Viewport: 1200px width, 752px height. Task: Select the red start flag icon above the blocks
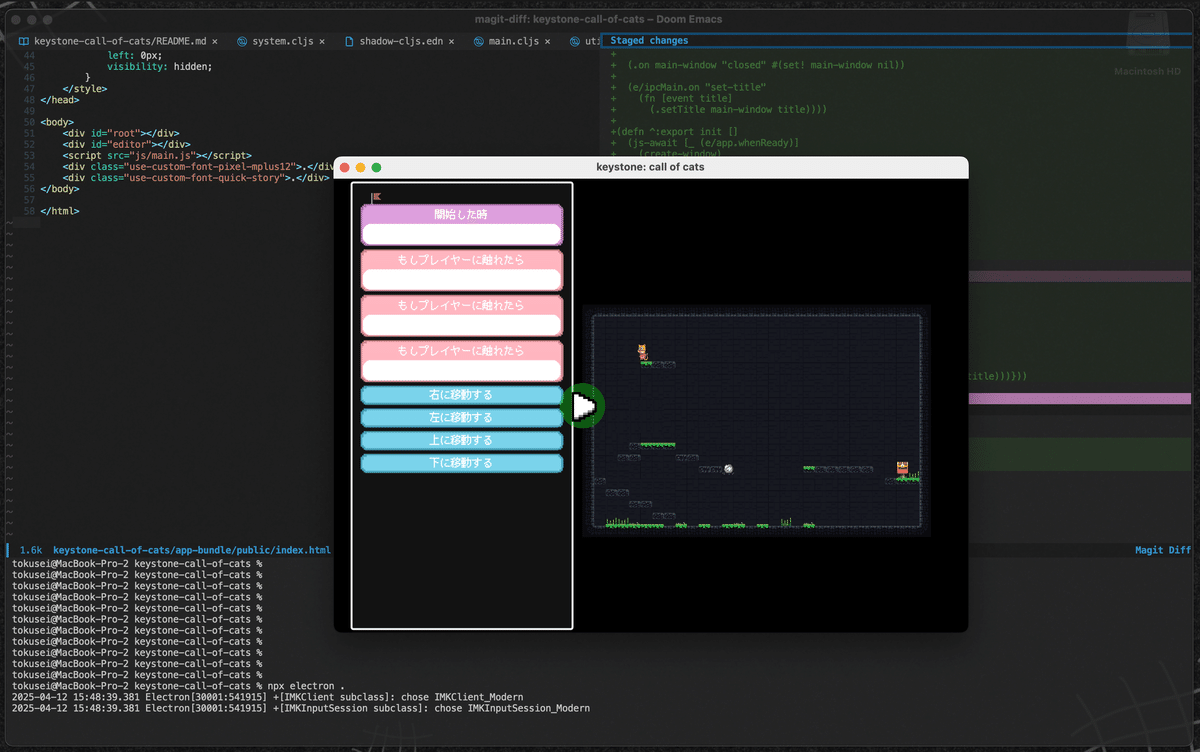374,196
